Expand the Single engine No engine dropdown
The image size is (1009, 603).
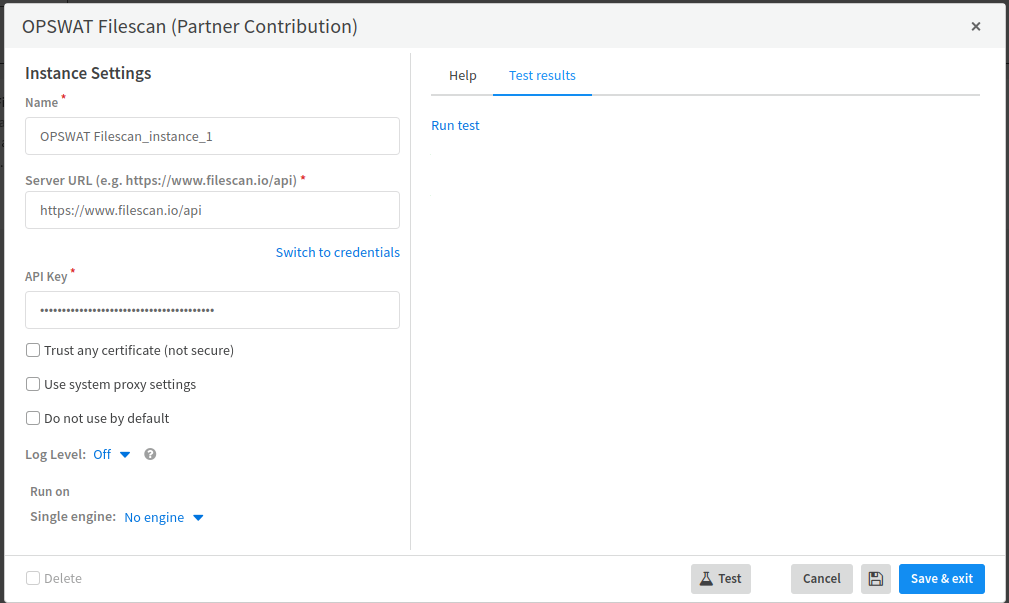[x=163, y=517]
